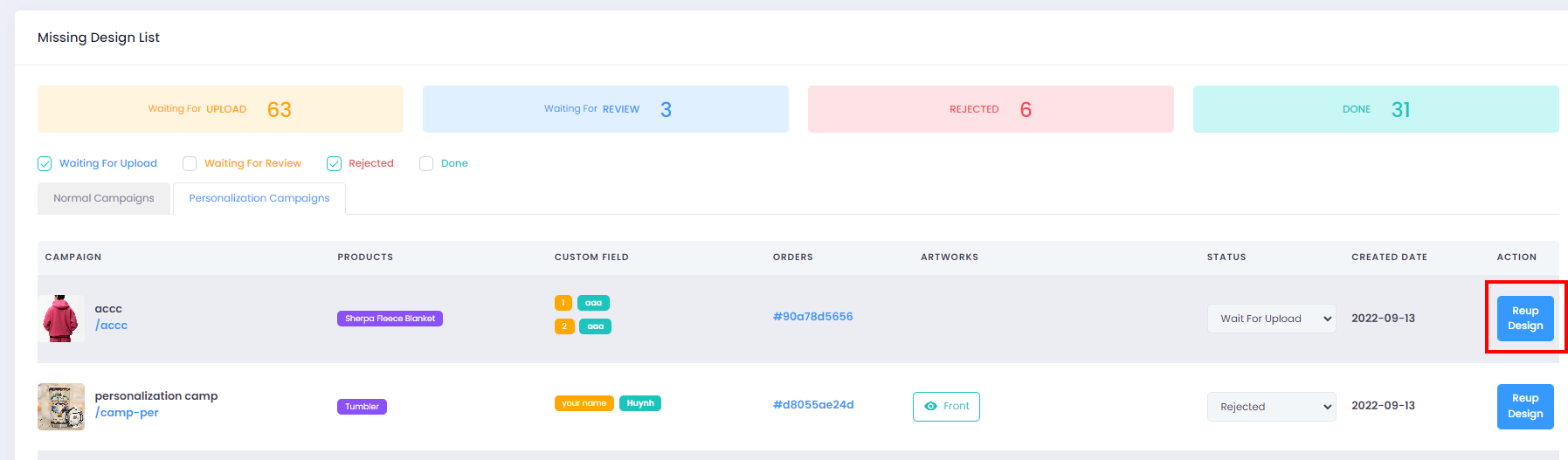The image size is (1568, 460).
Task: Click created date 2022-09-13 in accc row
Action: [x=1383, y=319]
